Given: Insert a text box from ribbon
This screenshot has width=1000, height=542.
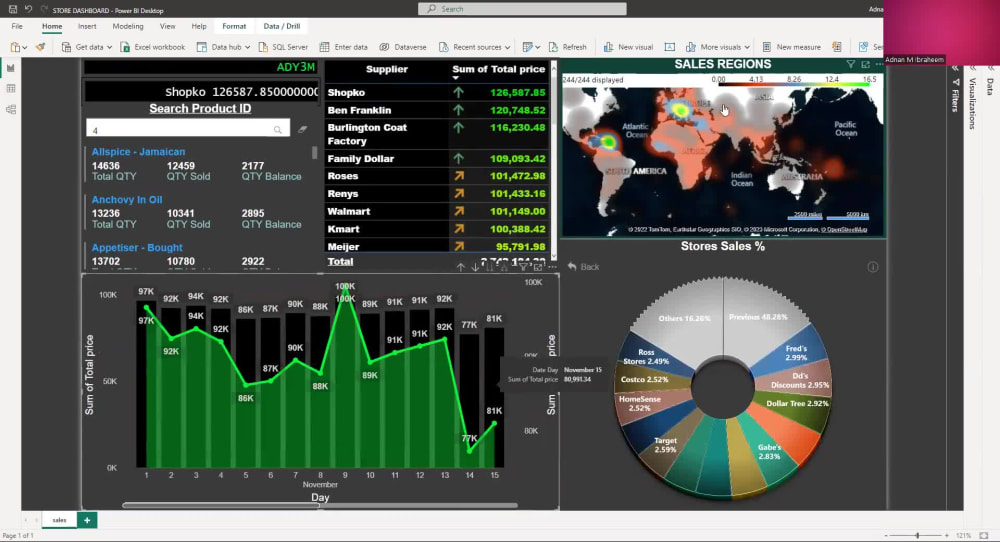Looking at the screenshot, I should coord(670,47).
